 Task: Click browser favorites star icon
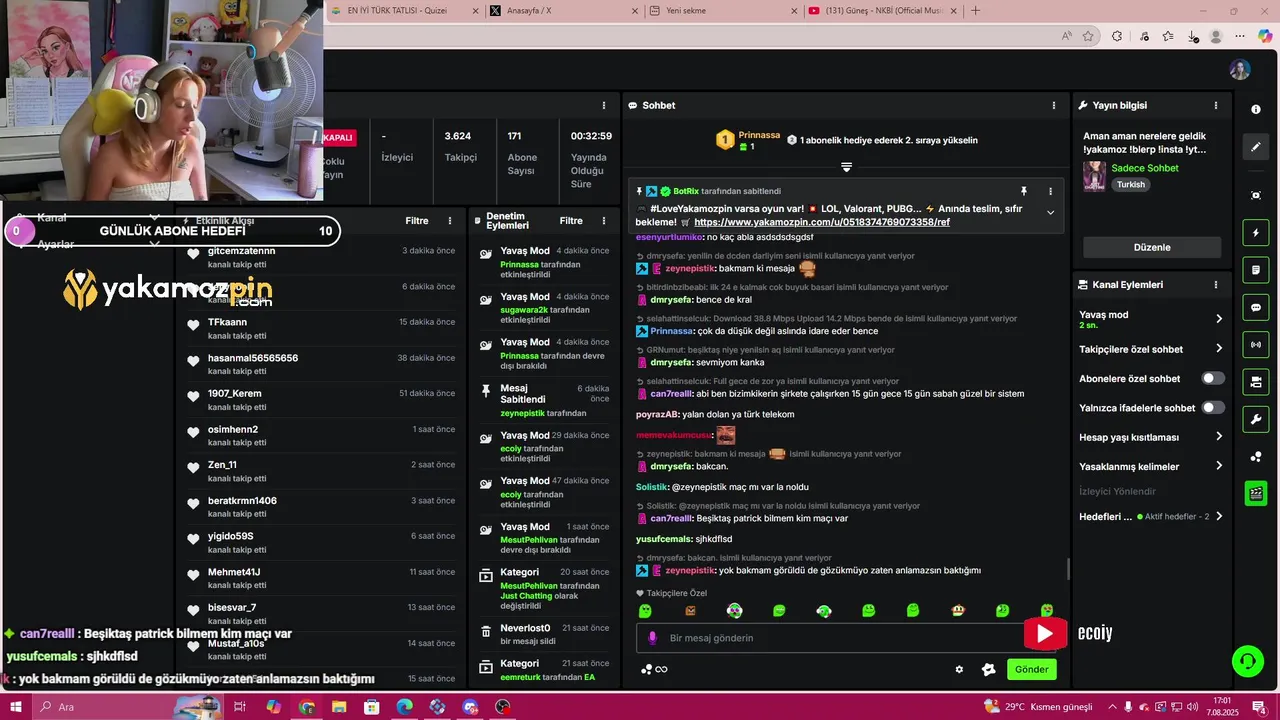pos(1088,36)
